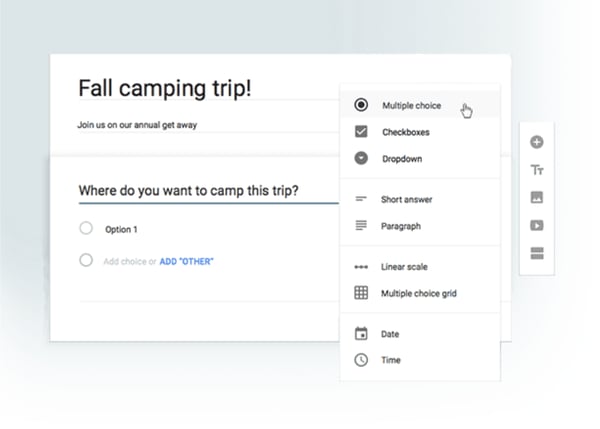
Task: Select Time question type
Action: tap(390, 360)
